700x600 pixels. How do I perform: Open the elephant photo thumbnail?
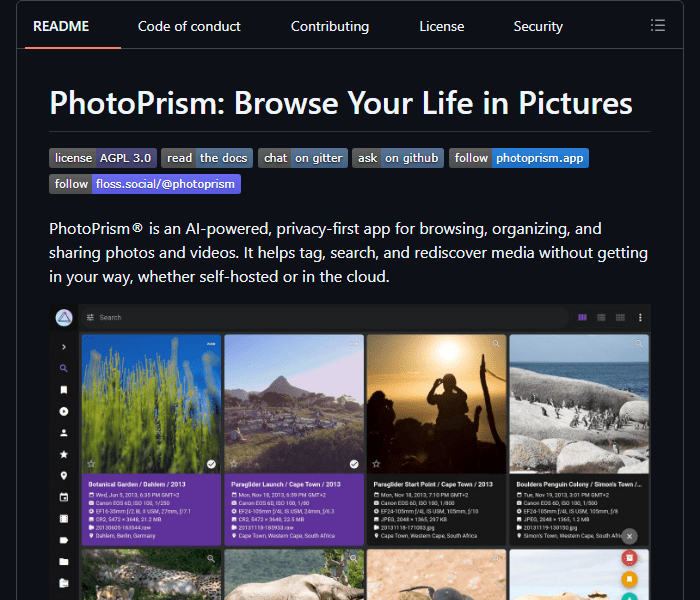tap(294, 575)
